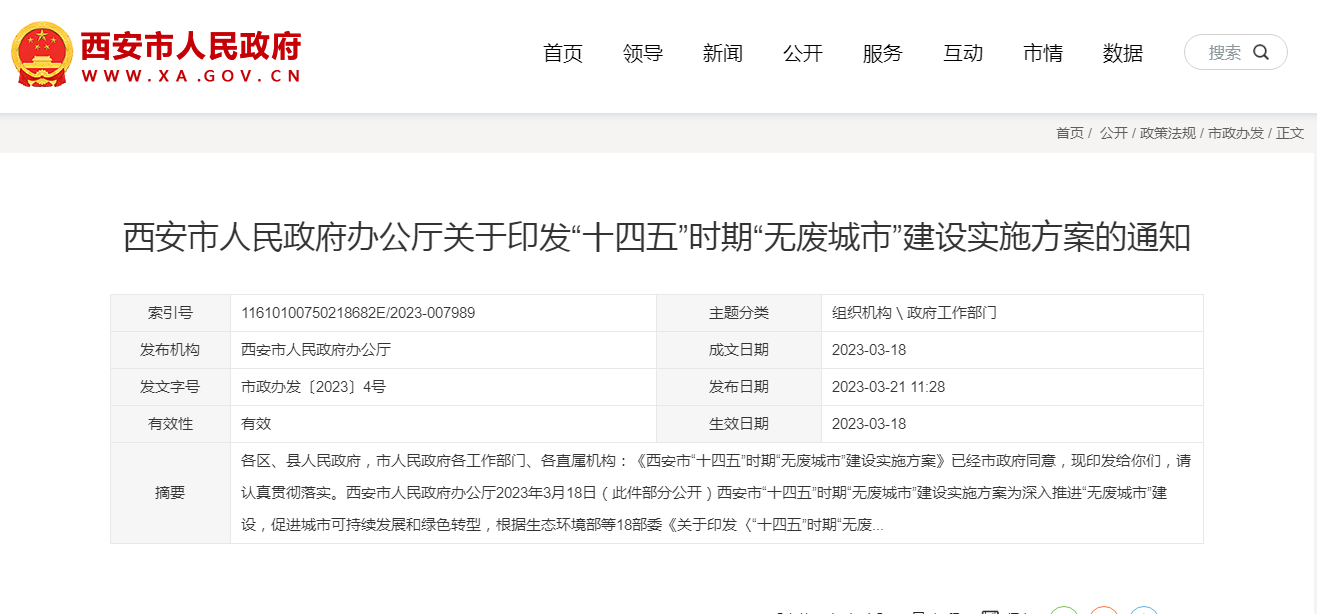Click the magnifier search icon
The image size is (1317, 614).
click(x=1261, y=53)
